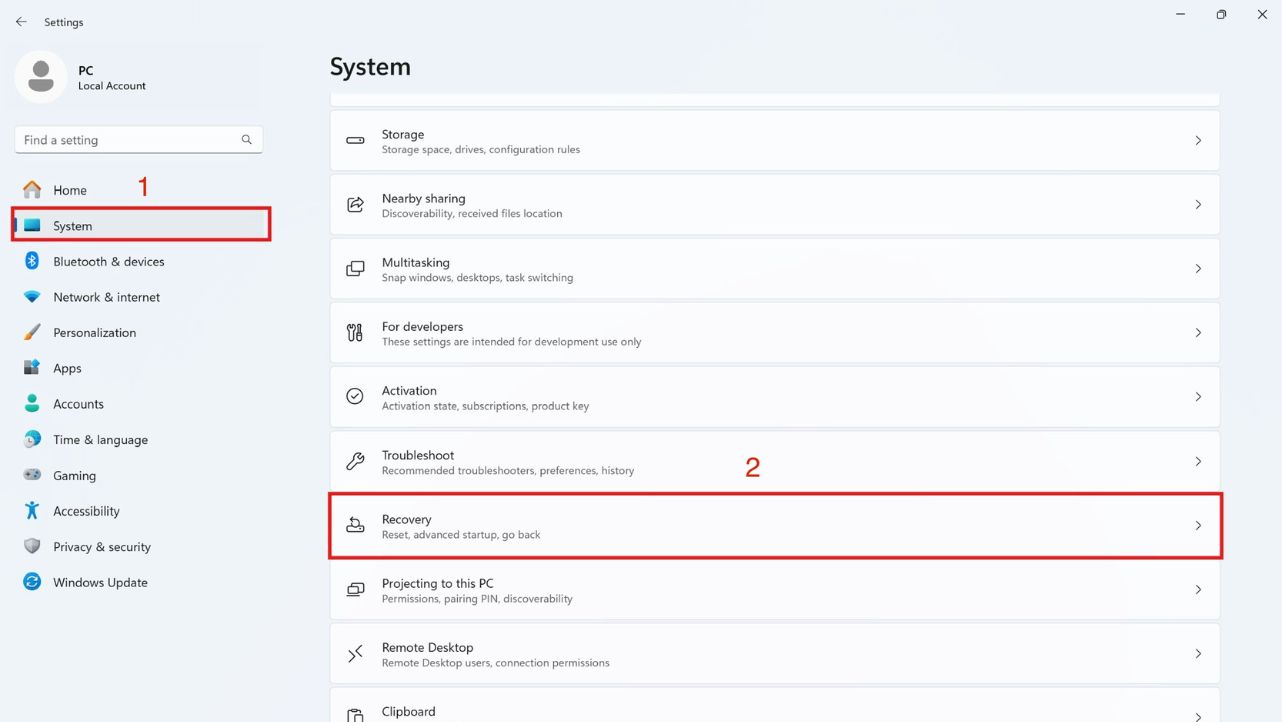Click the "System" page heading

pos(370,67)
